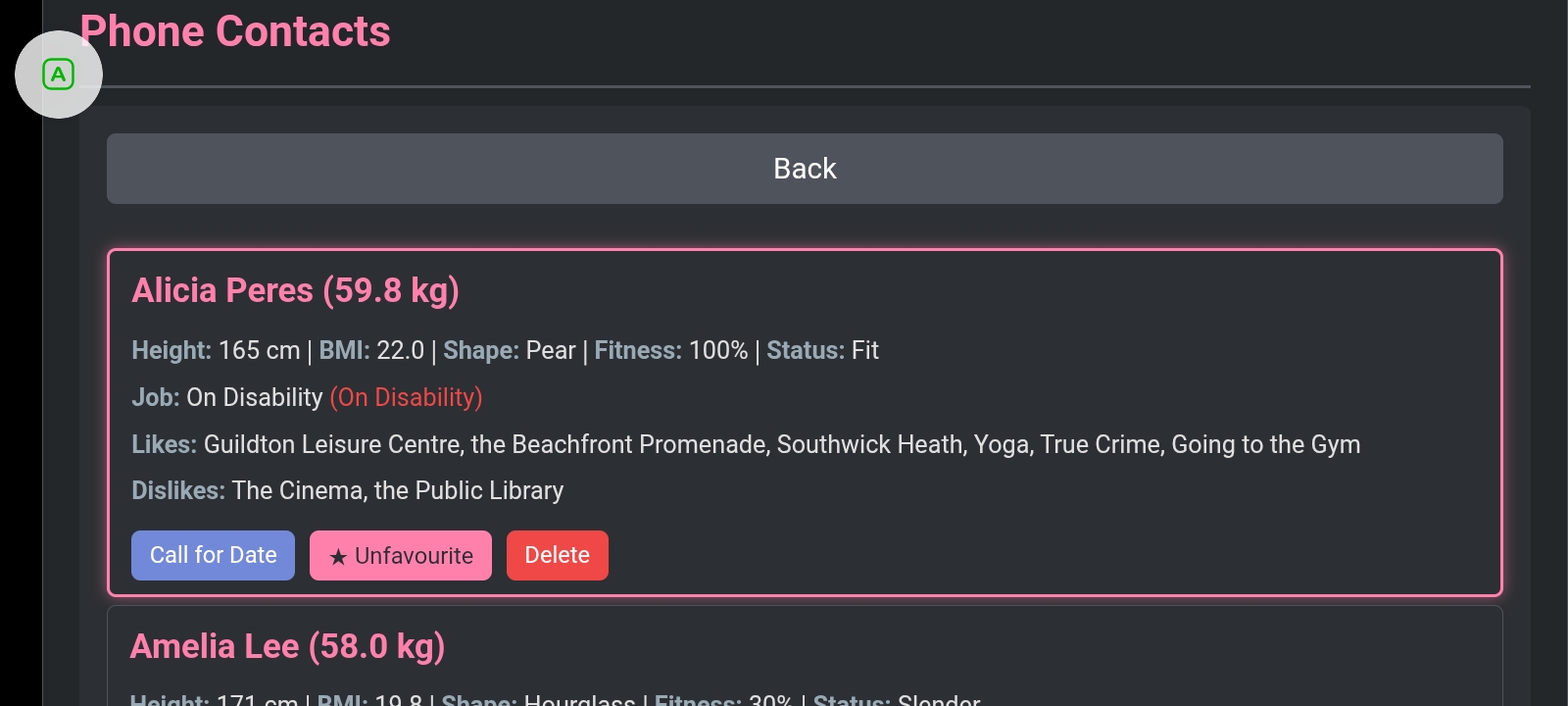
Task: Open the Amelia Lee contact heading
Action: tap(287, 646)
